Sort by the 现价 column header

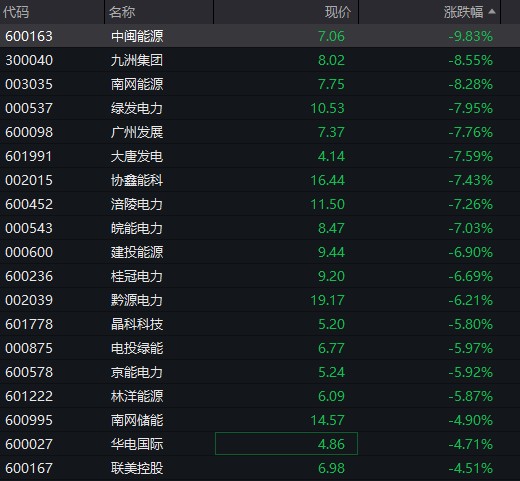338,12
